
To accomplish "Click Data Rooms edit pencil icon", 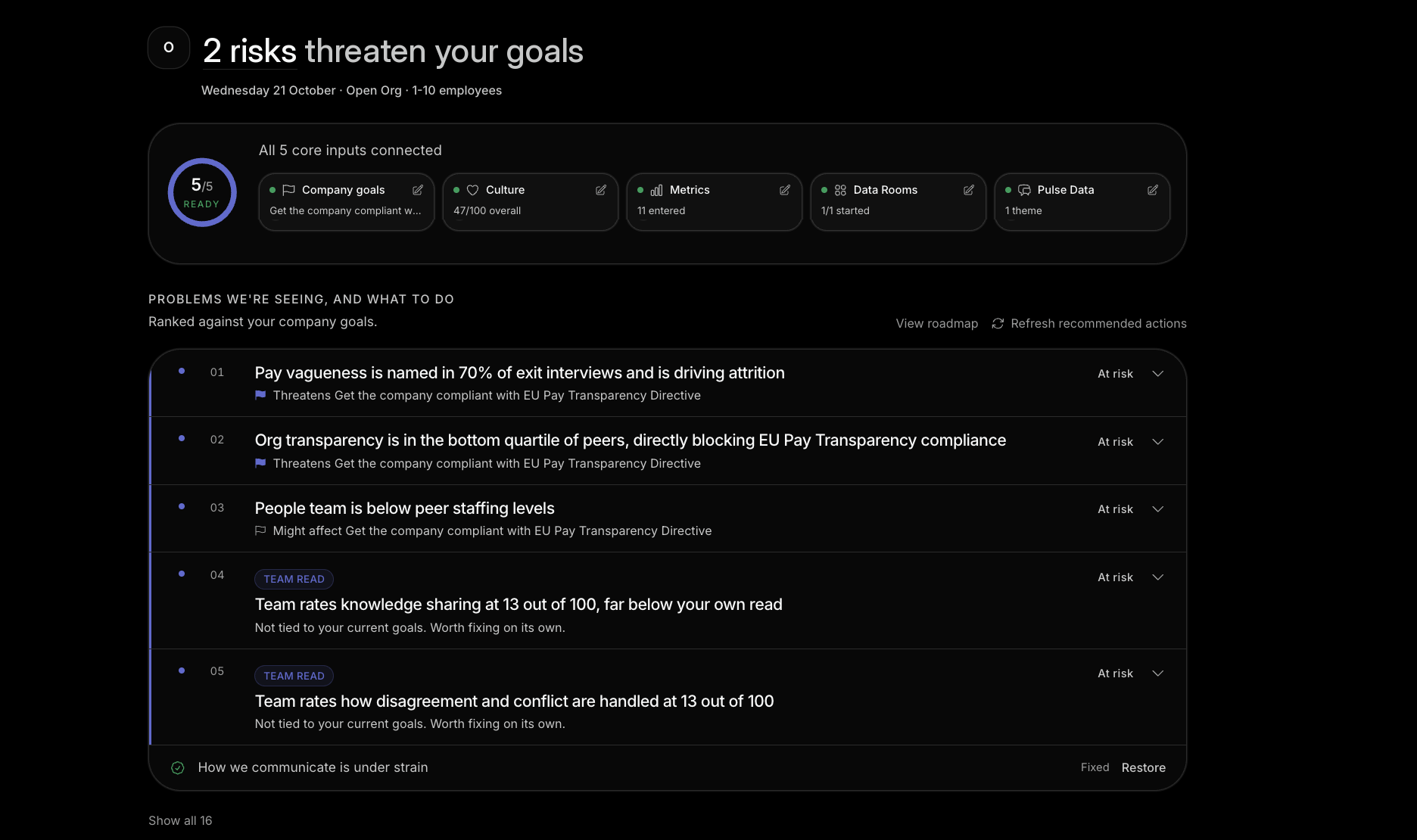I will click(x=969, y=190).
